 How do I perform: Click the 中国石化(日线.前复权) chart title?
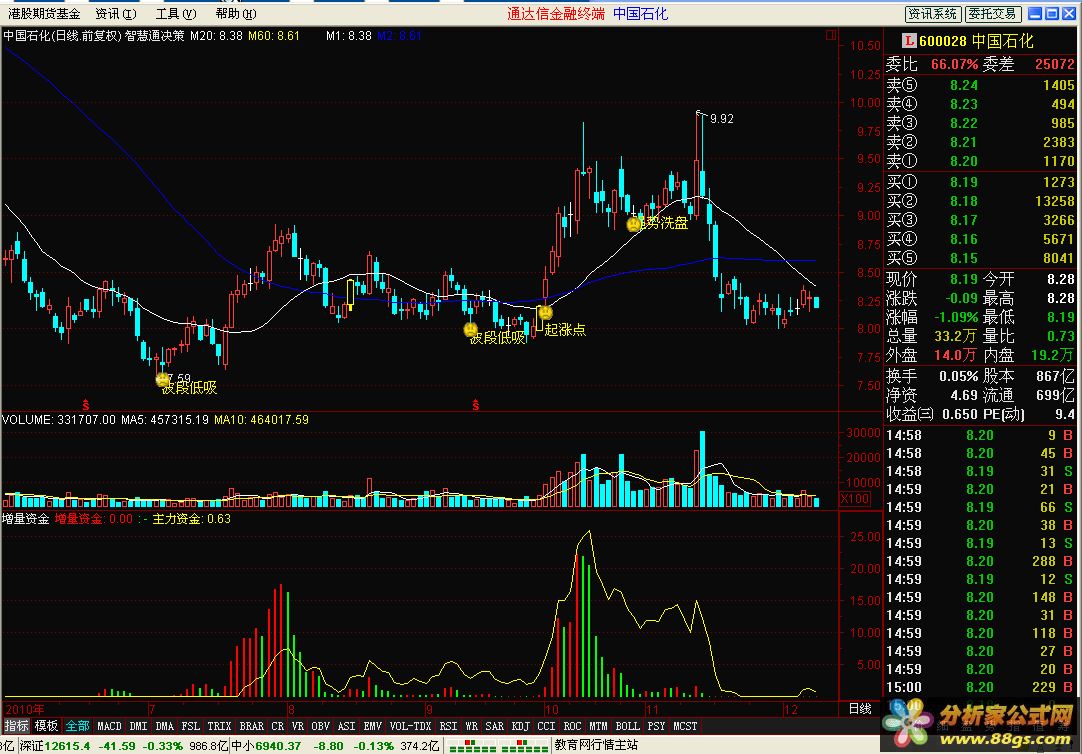pyautogui.click(x=62, y=35)
